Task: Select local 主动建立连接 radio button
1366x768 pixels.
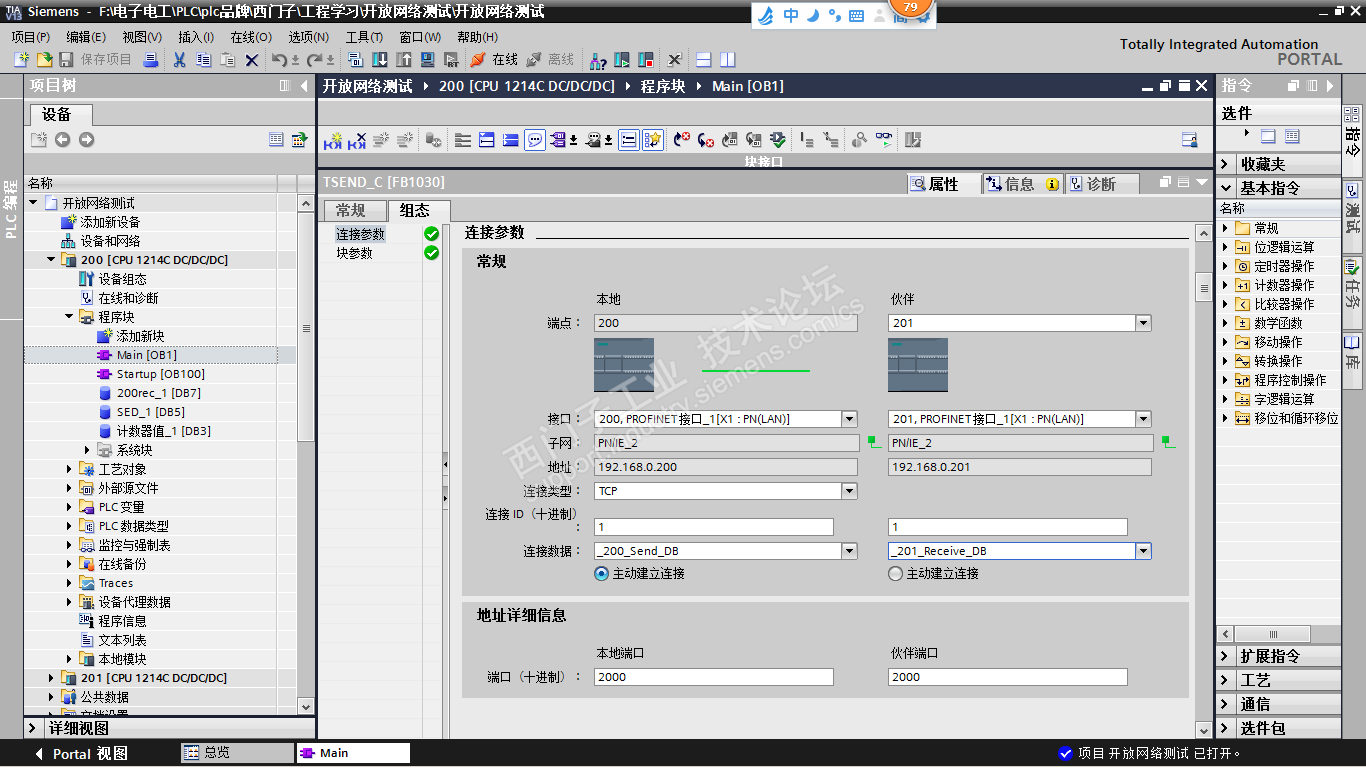Action: [601, 574]
